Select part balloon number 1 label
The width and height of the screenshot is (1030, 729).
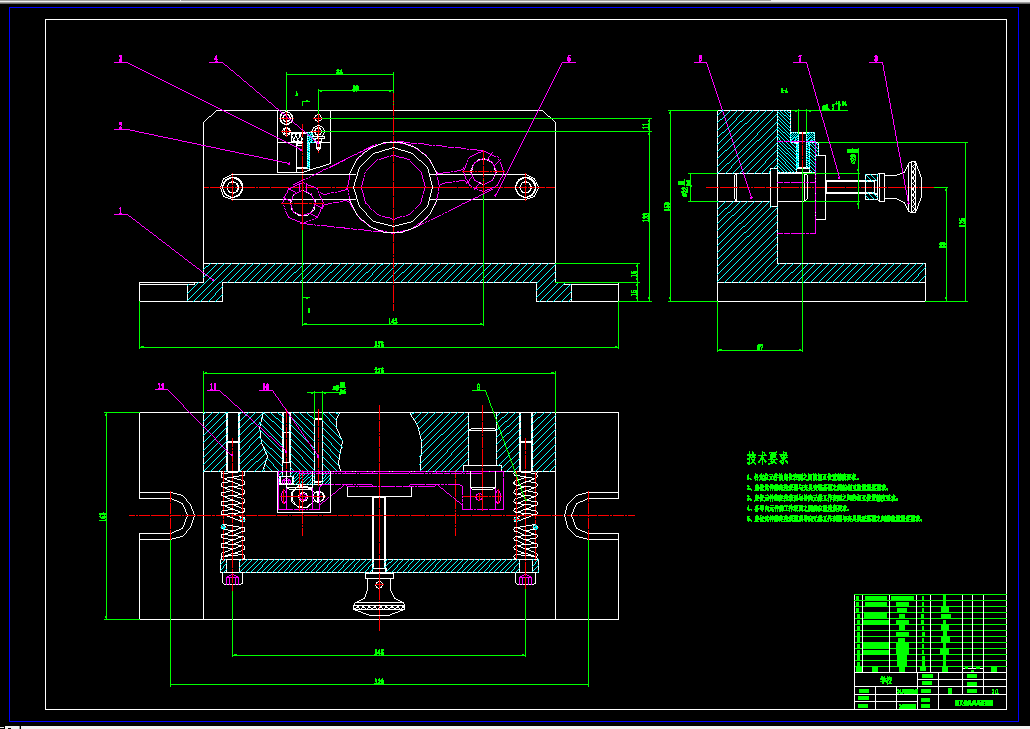120,211
